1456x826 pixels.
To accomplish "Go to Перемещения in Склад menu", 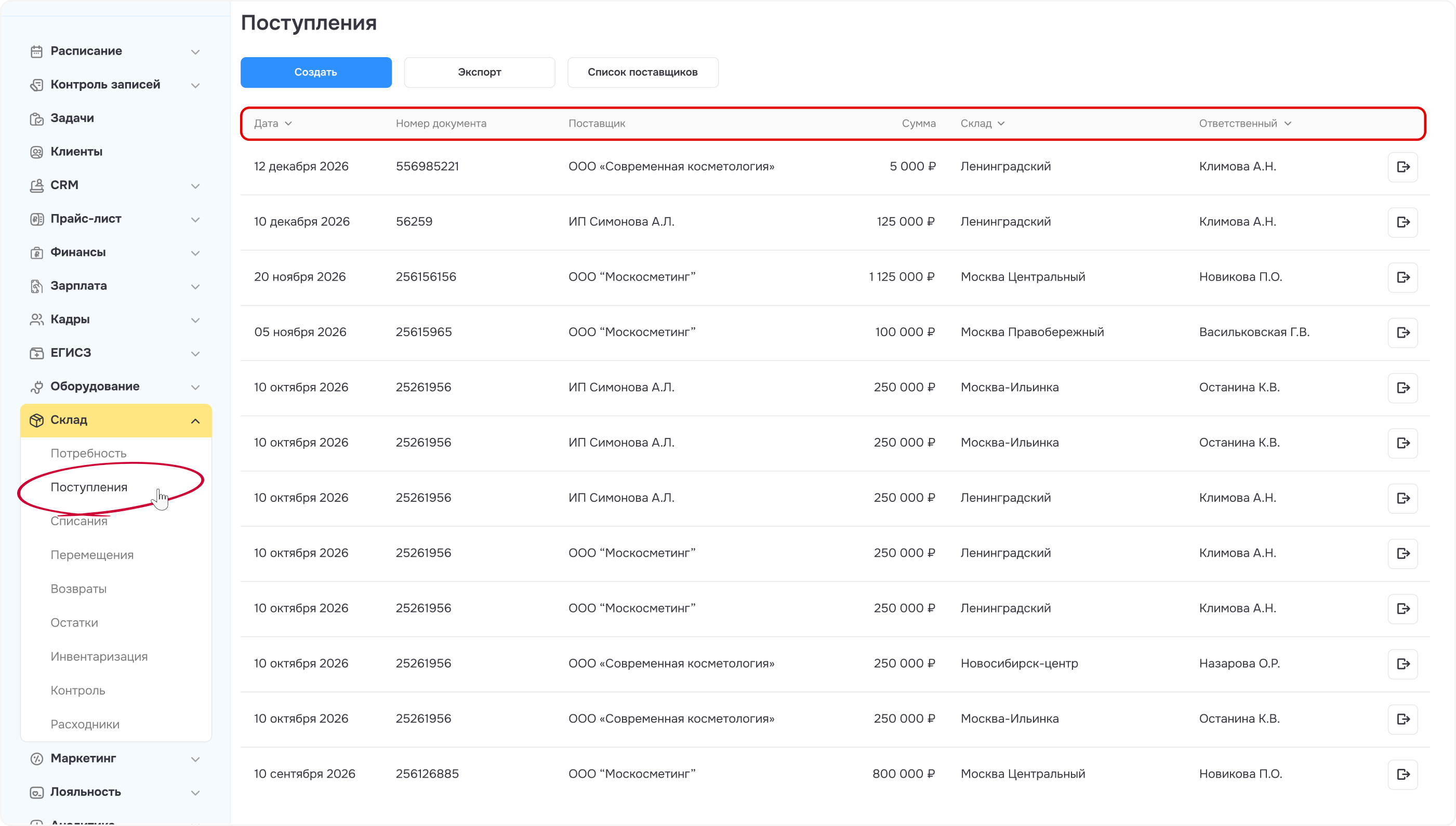I will pos(92,555).
